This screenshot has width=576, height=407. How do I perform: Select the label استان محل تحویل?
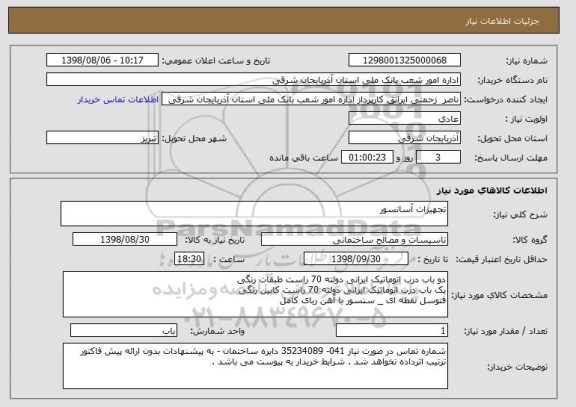pyautogui.click(x=512, y=138)
